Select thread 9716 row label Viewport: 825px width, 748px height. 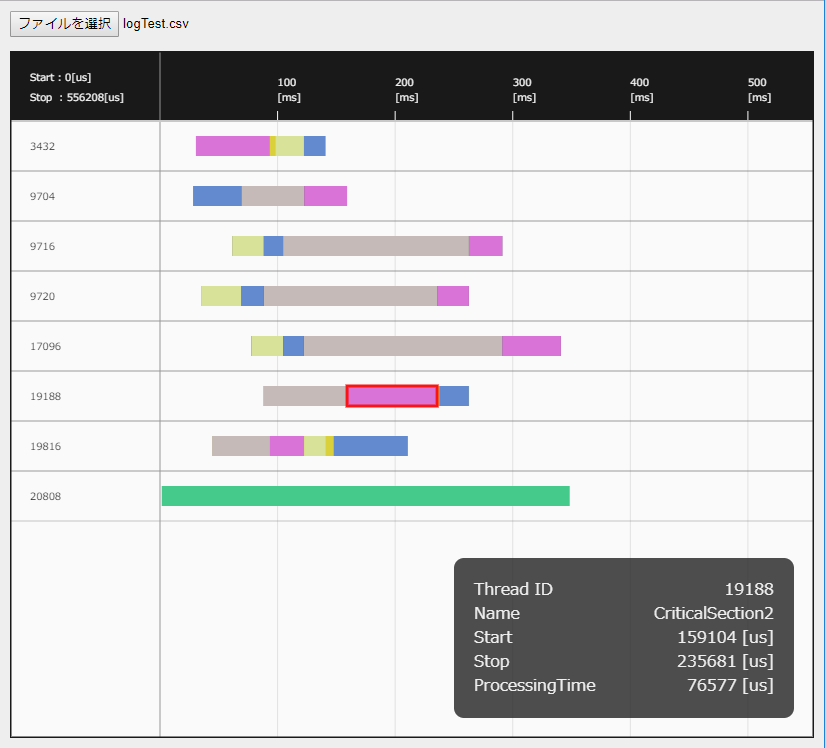pos(42,246)
